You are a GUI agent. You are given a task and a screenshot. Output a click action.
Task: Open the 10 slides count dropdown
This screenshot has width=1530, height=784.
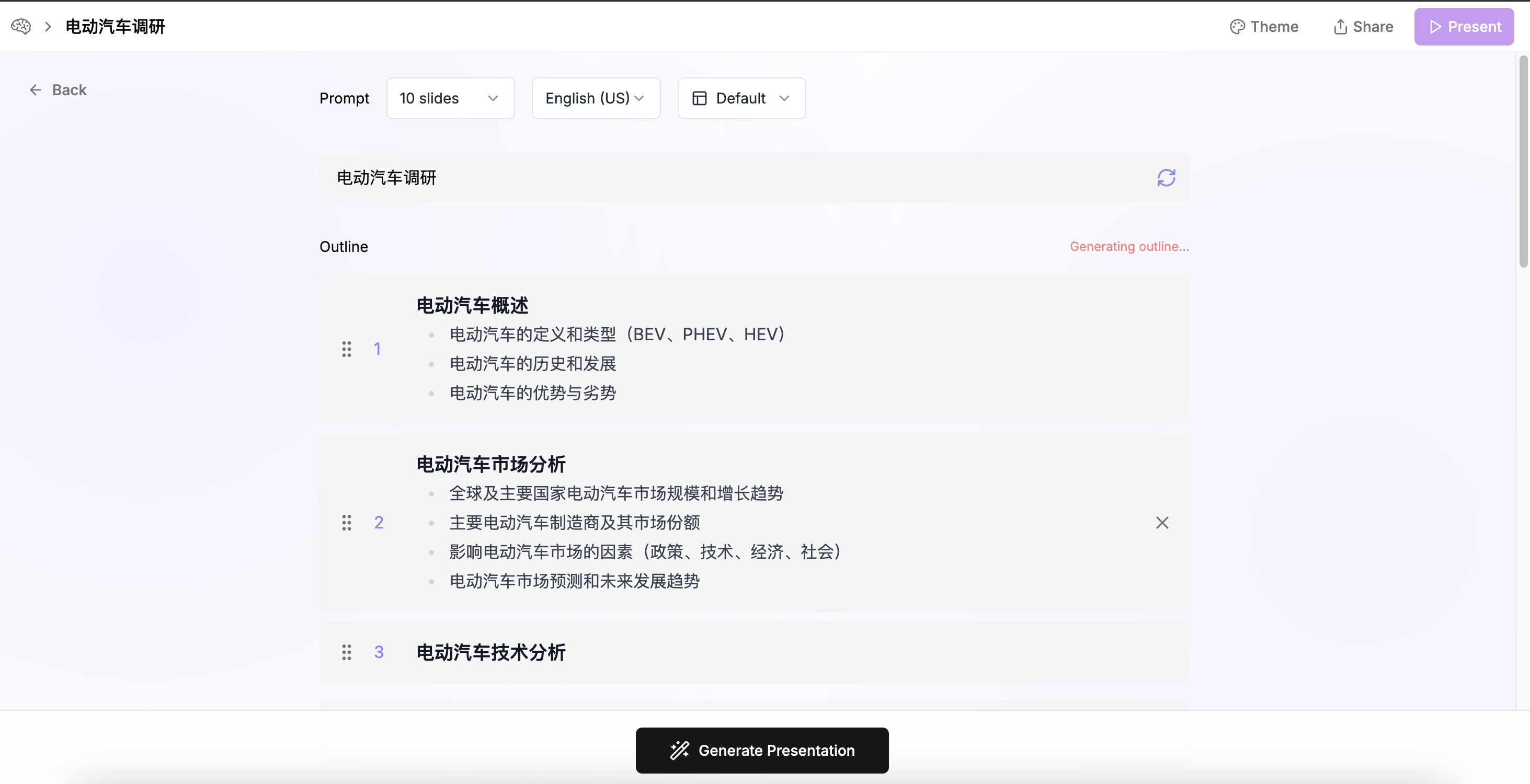(450, 98)
